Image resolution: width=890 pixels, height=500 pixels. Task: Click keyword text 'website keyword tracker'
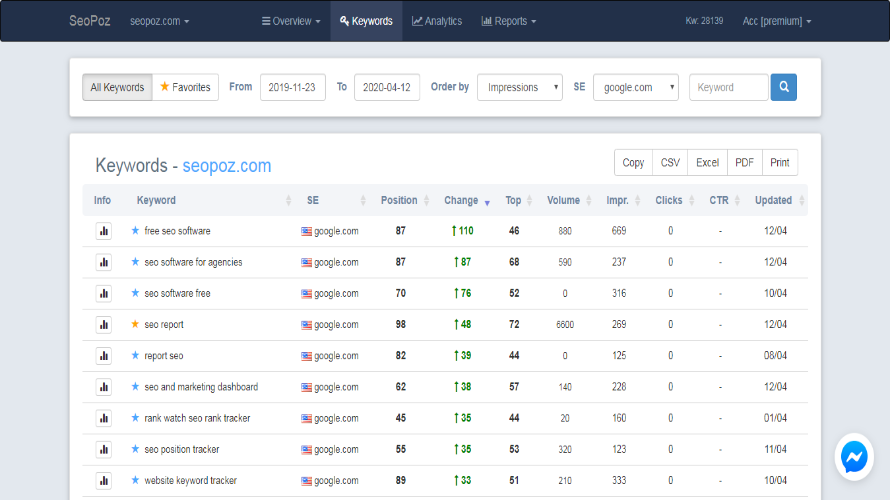(x=190, y=481)
